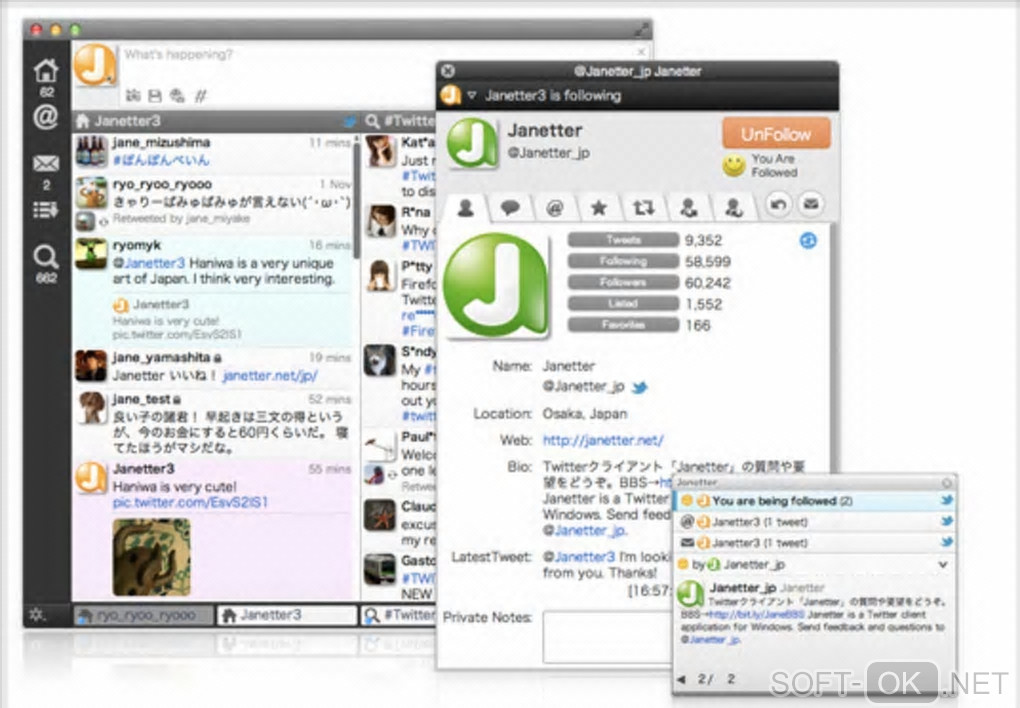Open the Mentions (@) view in the sidebar
Image resolution: width=1020 pixels, height=708 pixels.
[46, 117]
